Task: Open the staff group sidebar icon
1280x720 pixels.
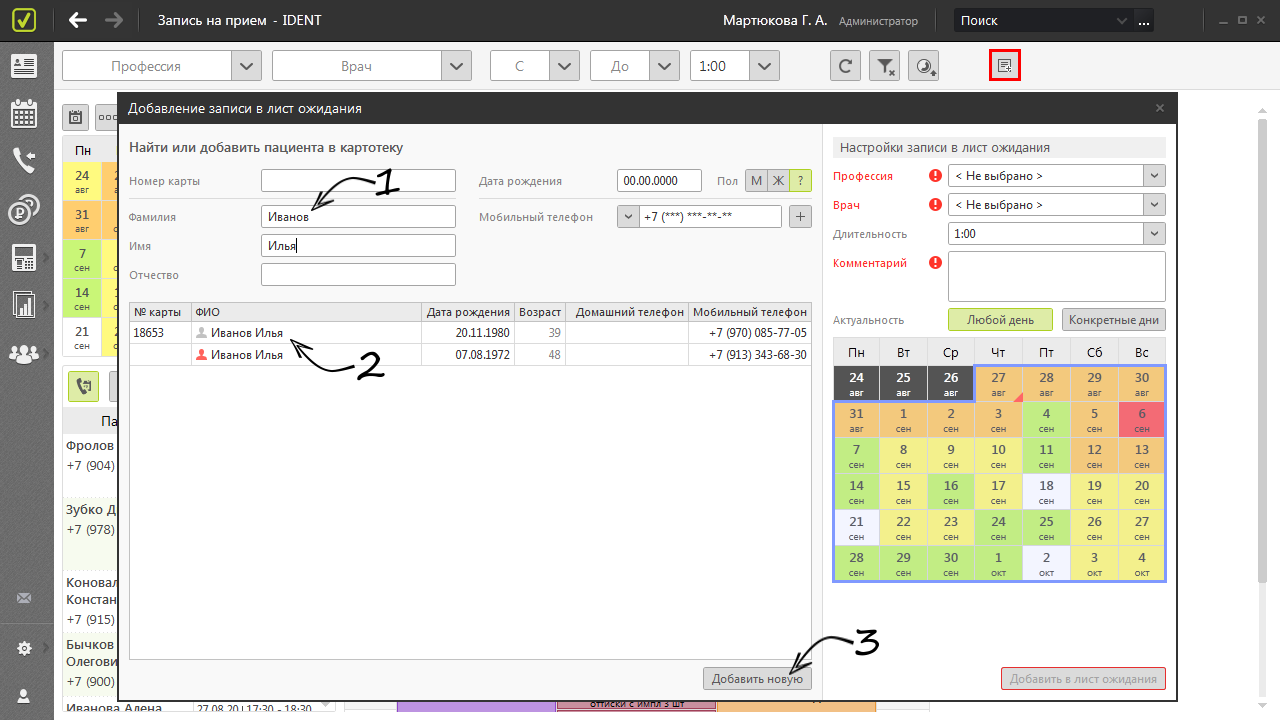Action: tap(24, 352)
